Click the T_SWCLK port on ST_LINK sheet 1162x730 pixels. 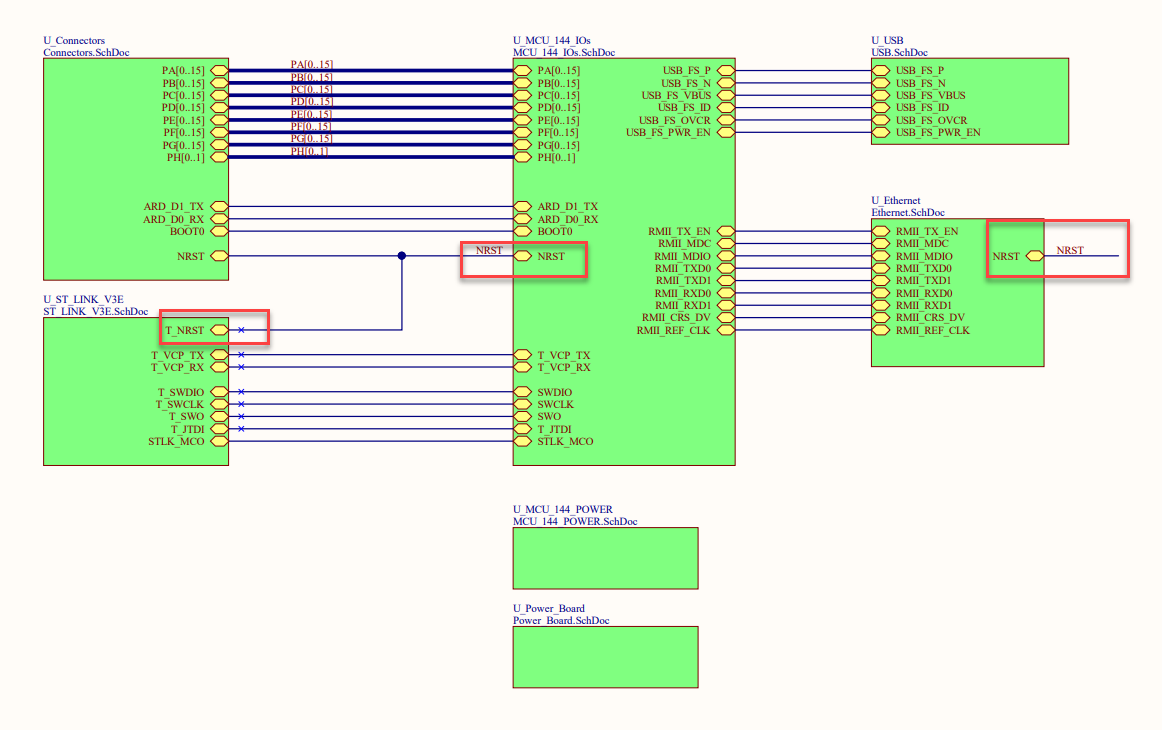pos(180,404)
